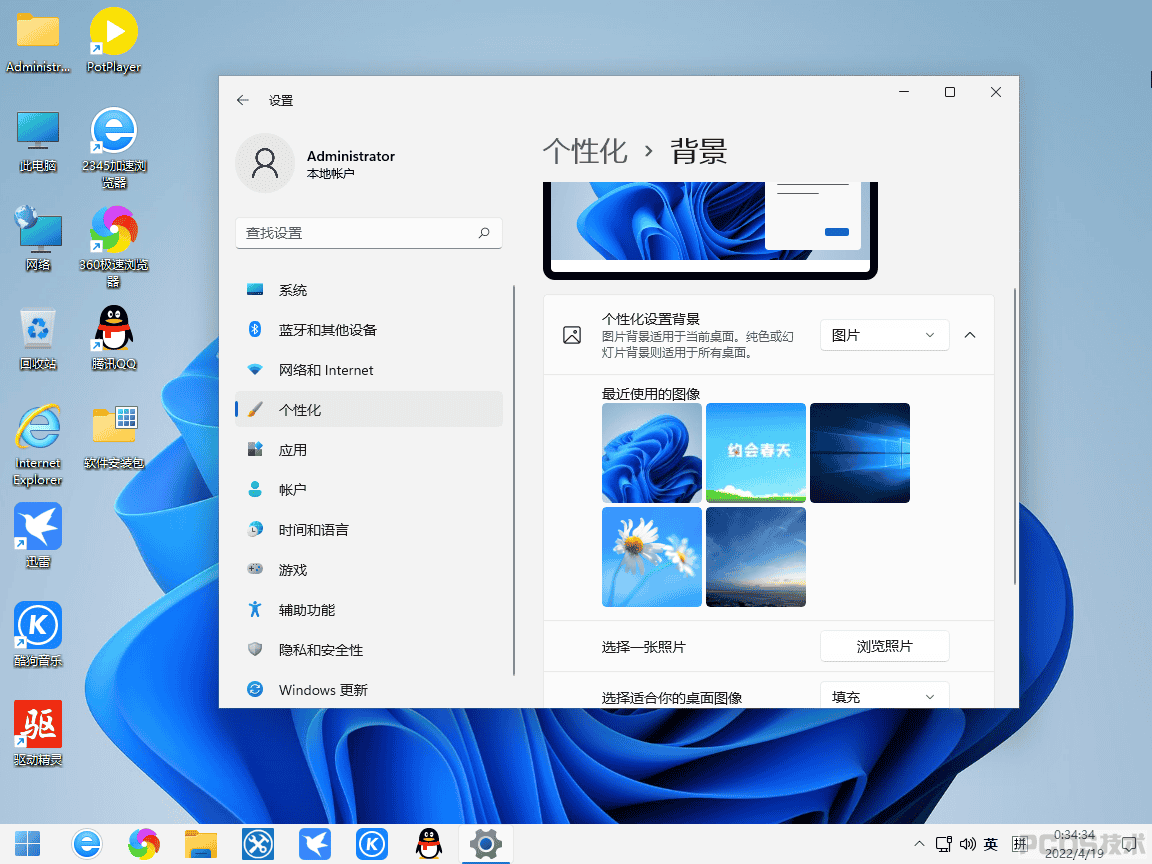Click the 查找设置 search field
1152x864 pixels.
pyautogui.click(x=369, y=233)
